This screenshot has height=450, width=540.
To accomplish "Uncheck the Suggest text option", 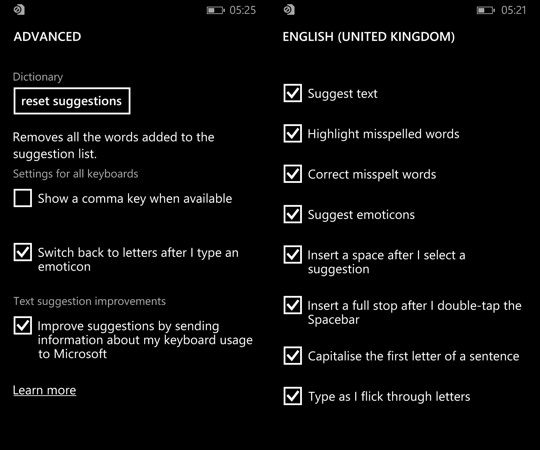I will coord(293,93).
